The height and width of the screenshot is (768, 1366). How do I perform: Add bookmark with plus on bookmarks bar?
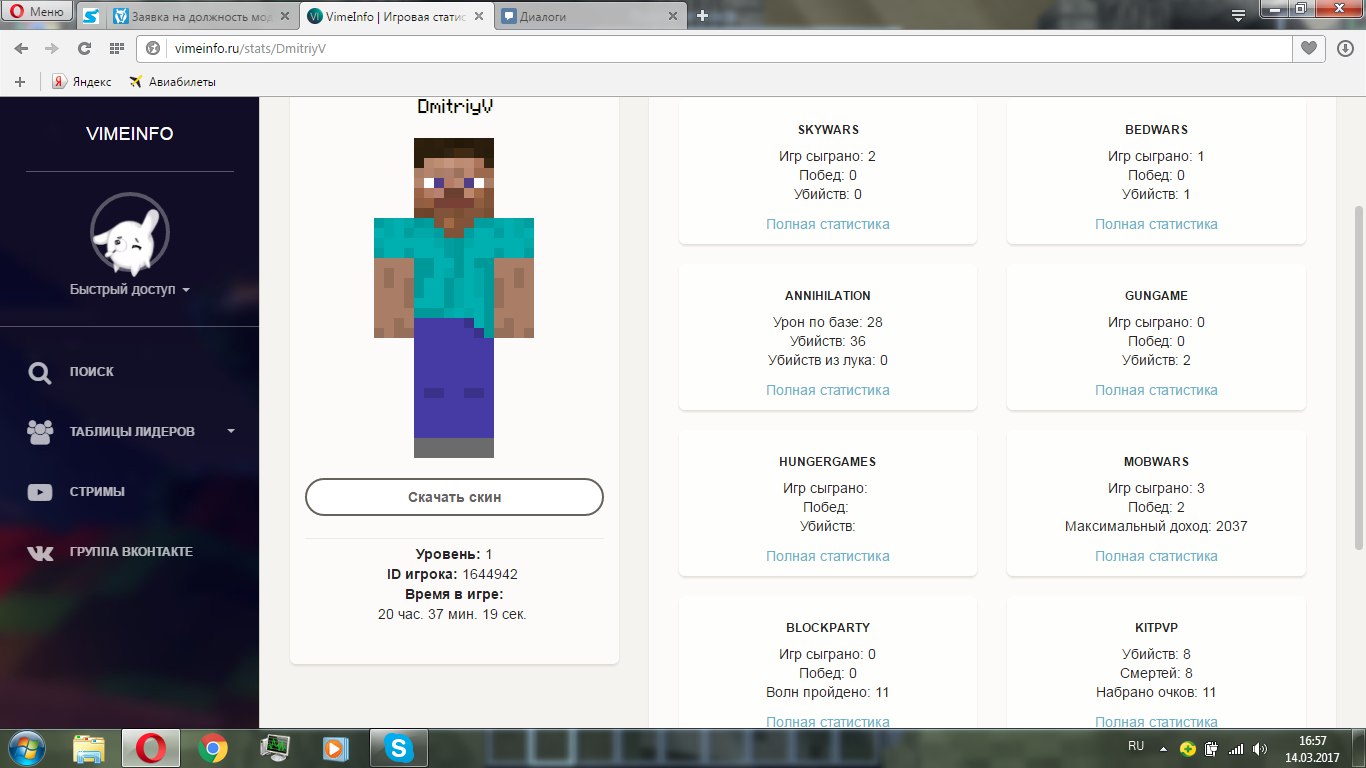pyautogui.click(x=20, y=81)
